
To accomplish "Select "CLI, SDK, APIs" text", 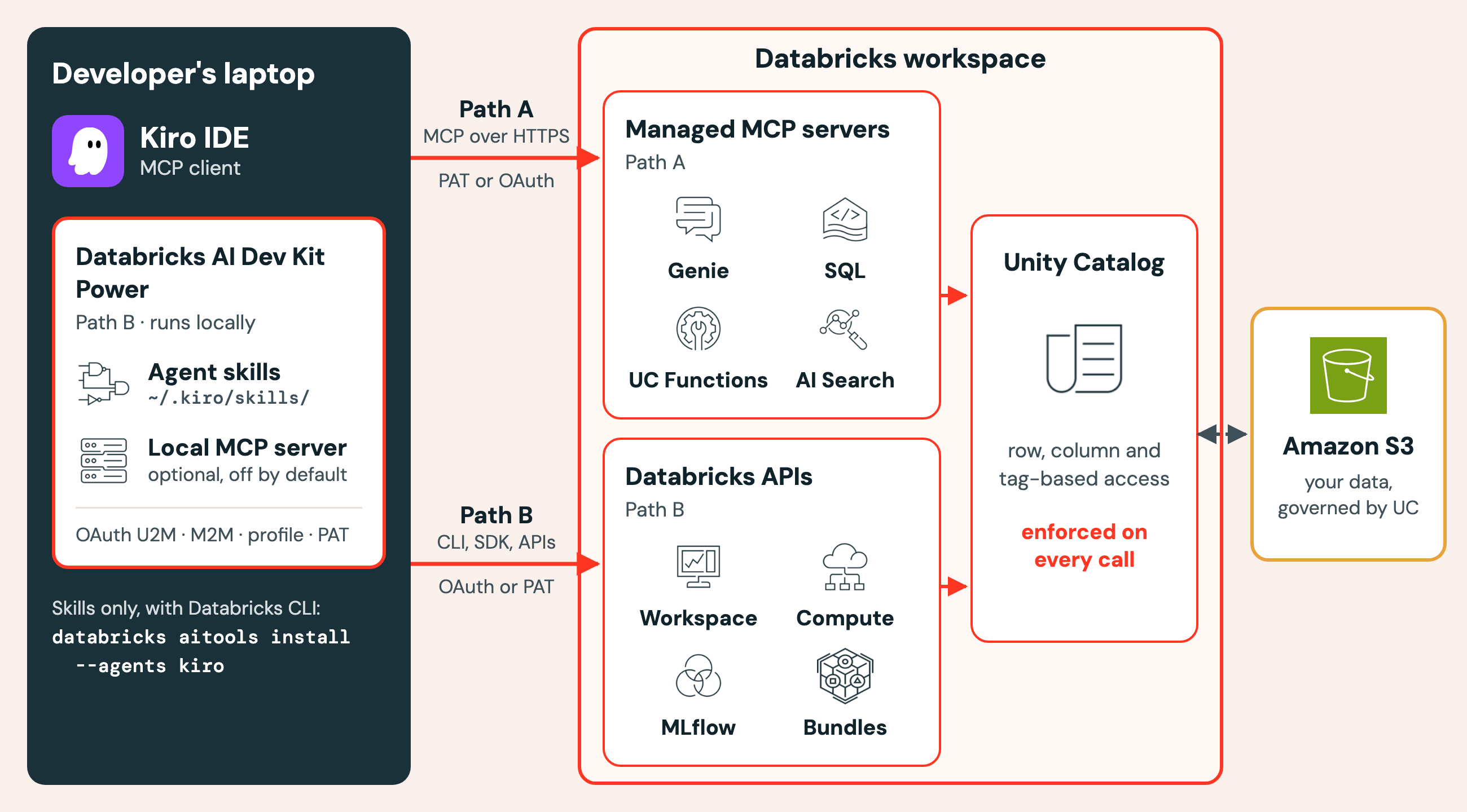I will pyautogui.click(x=496, y=542).
